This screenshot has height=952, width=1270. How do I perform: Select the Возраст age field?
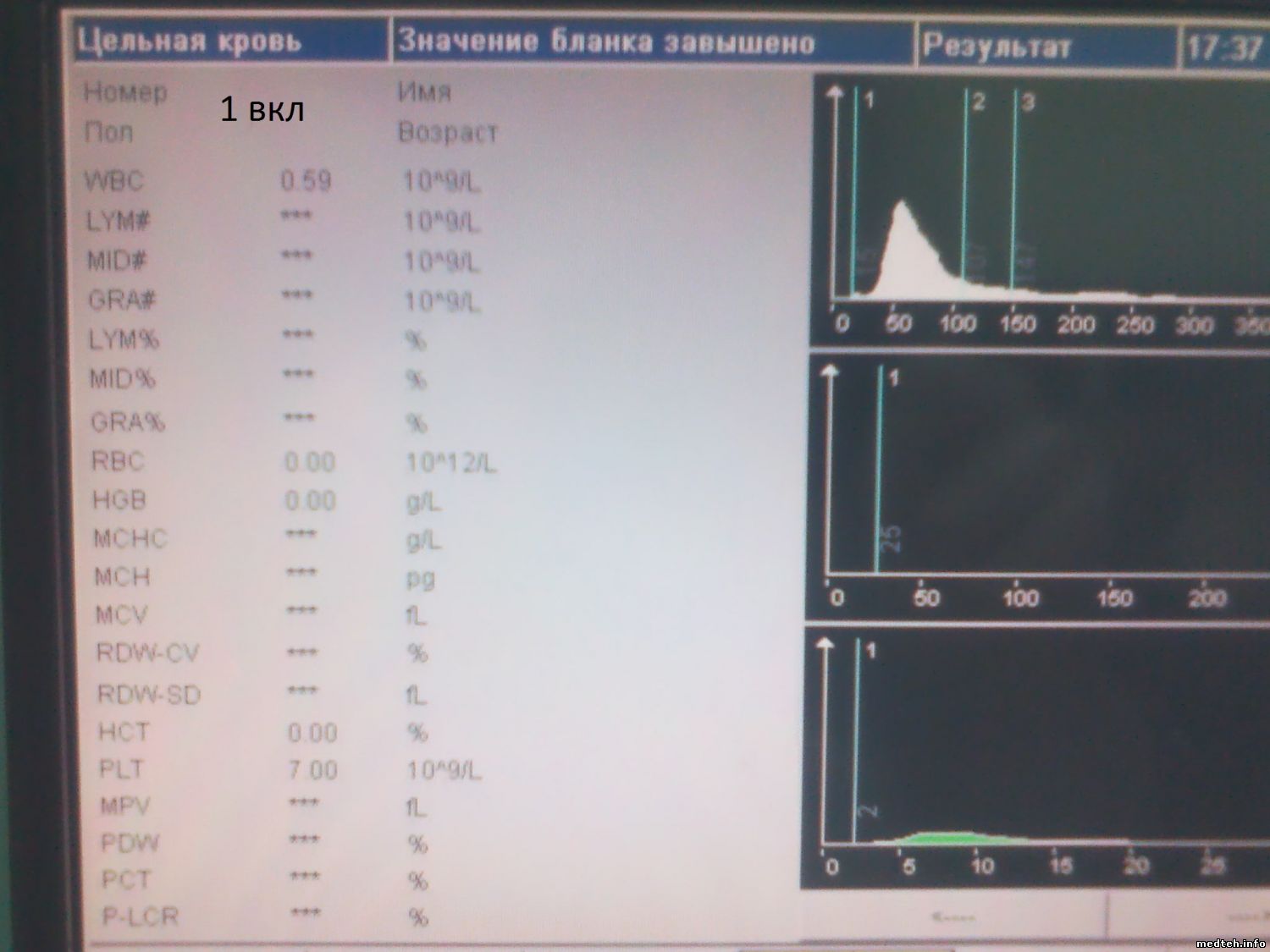447,132
